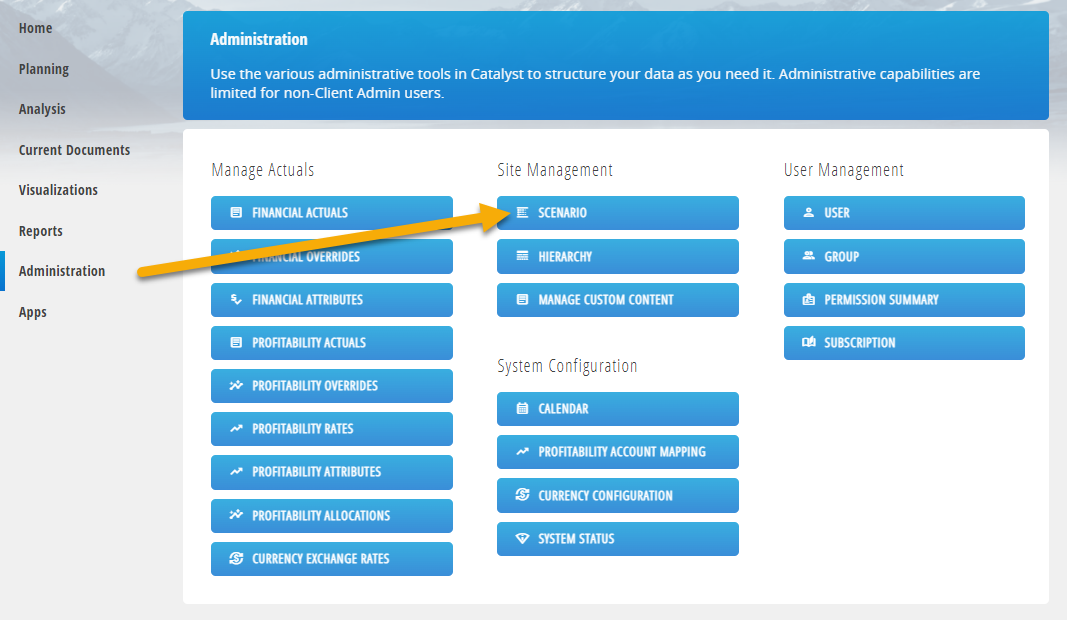The image size is (1067, 620).
Task: Open Profitability Account Mapping
Action: 617,452
